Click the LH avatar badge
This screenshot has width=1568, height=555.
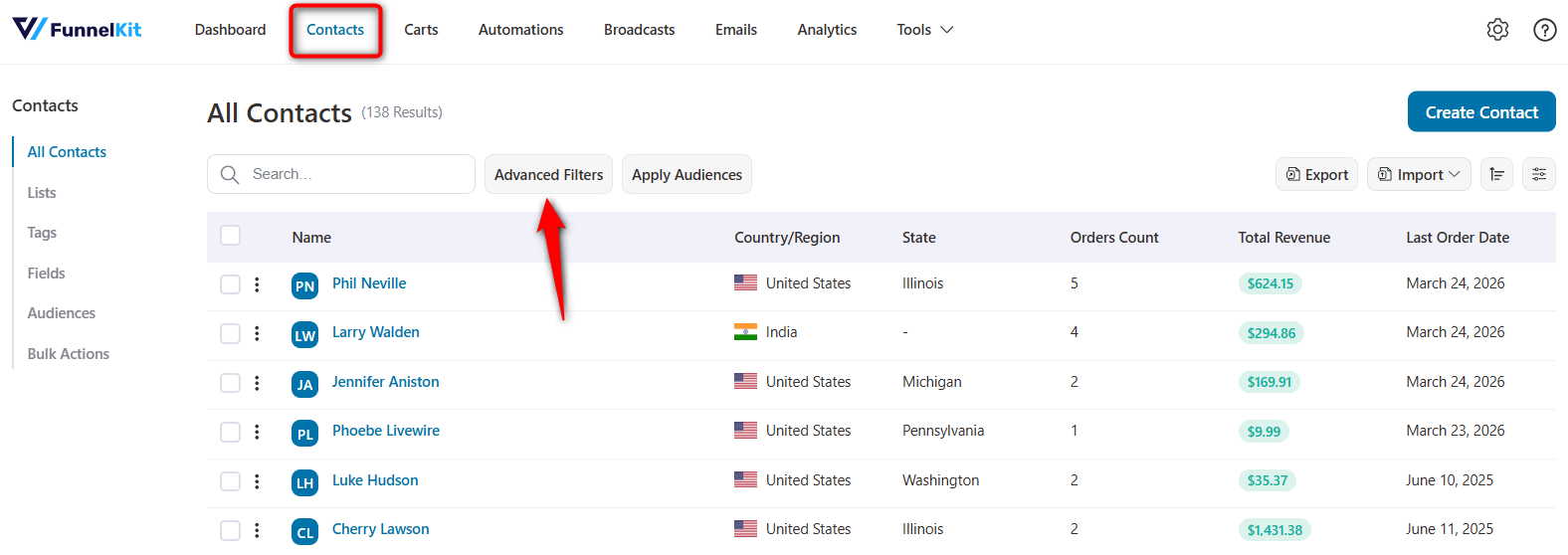[x=304, y=482]
